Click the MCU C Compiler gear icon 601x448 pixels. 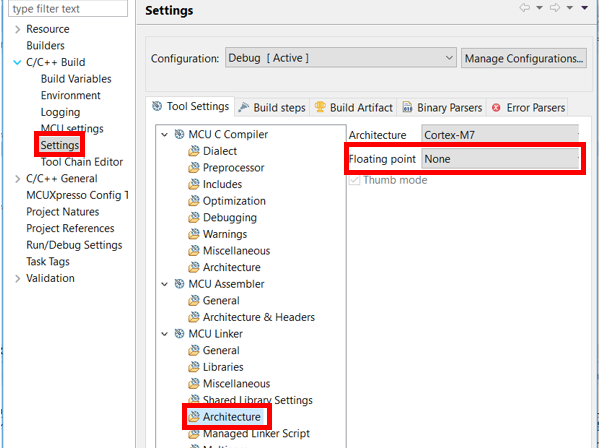tap(179, 134)
